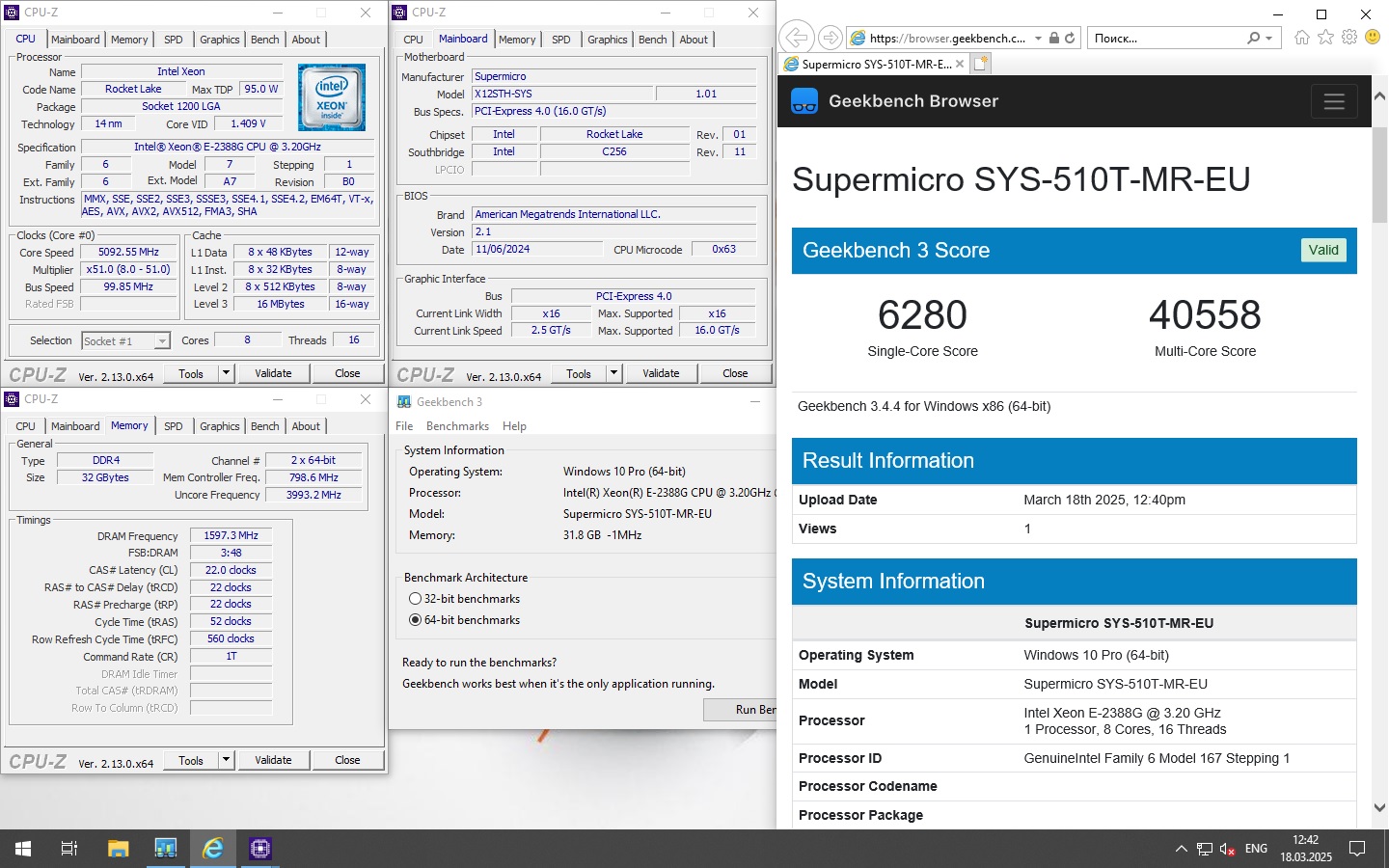
Task: Click the DRAM Frequency value 1597.3 MHz
Action: [231, 535]
